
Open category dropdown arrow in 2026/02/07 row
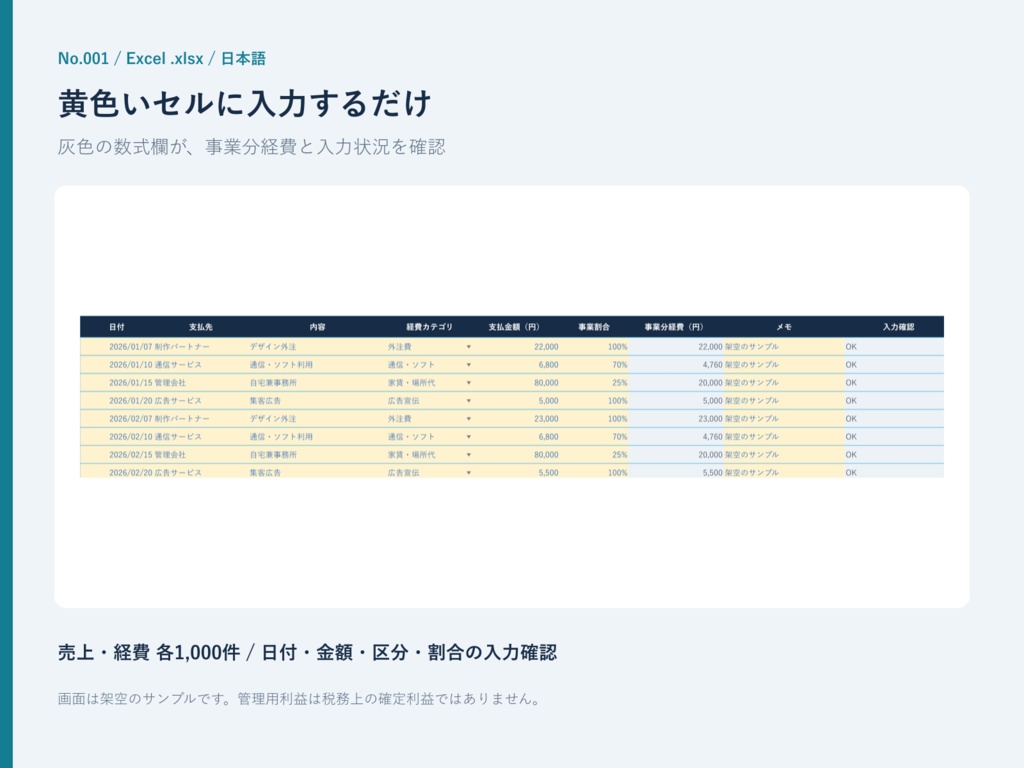pos(468,419)
